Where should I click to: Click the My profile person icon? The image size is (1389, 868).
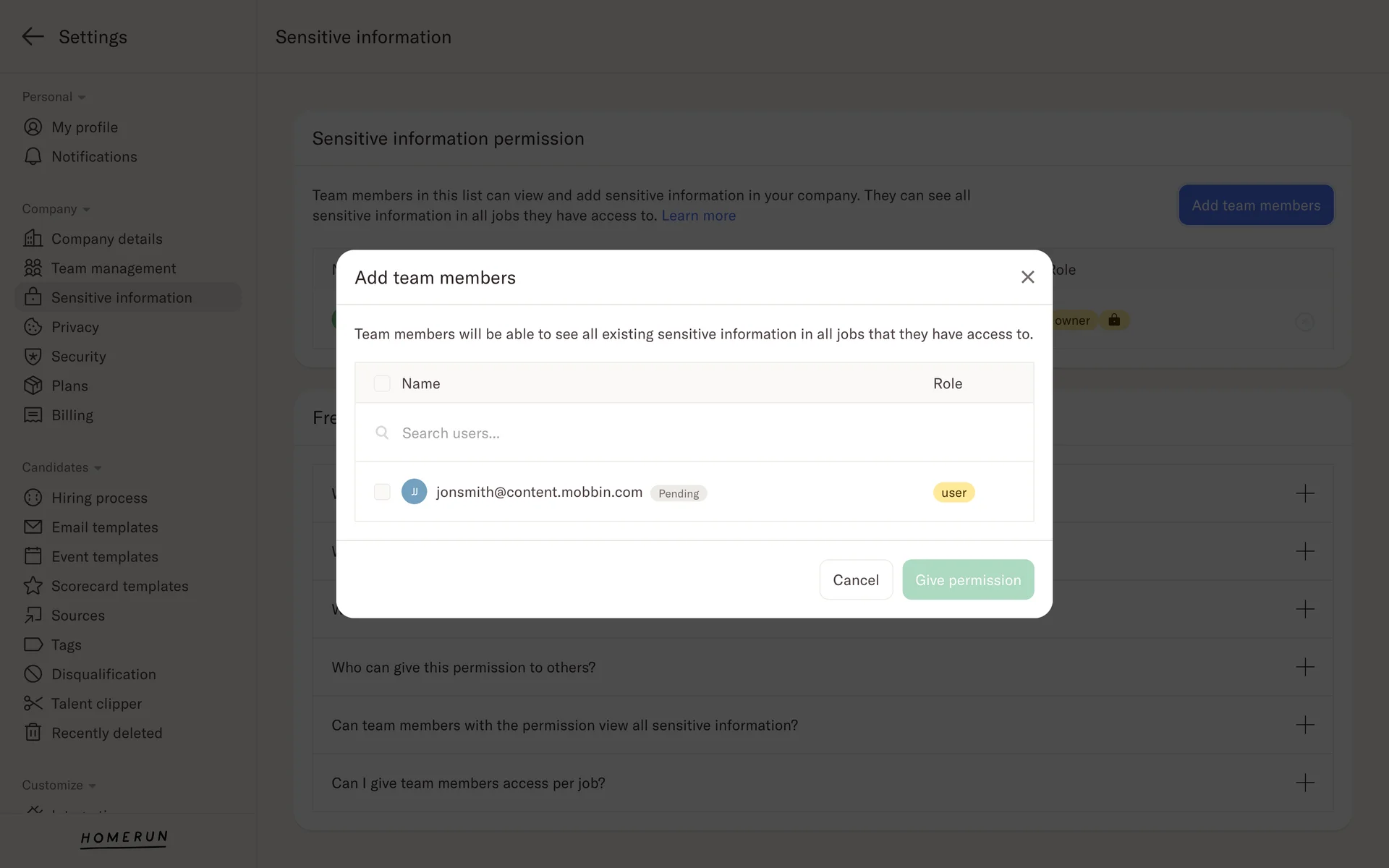33,127
